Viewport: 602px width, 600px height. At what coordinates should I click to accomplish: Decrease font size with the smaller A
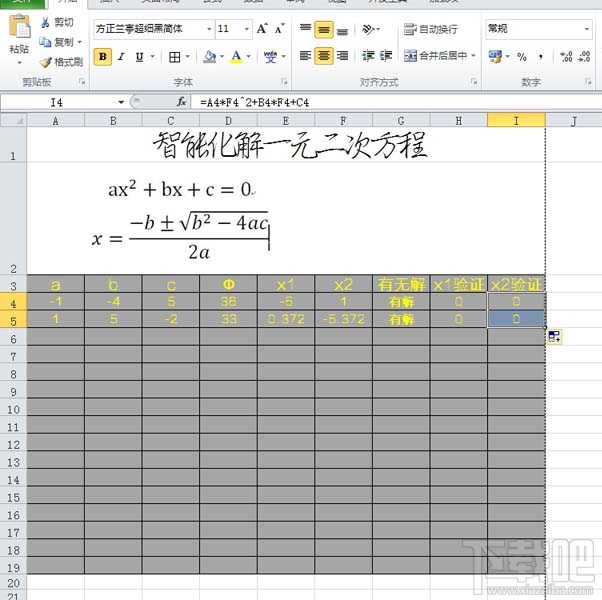(x=280, y=28)
